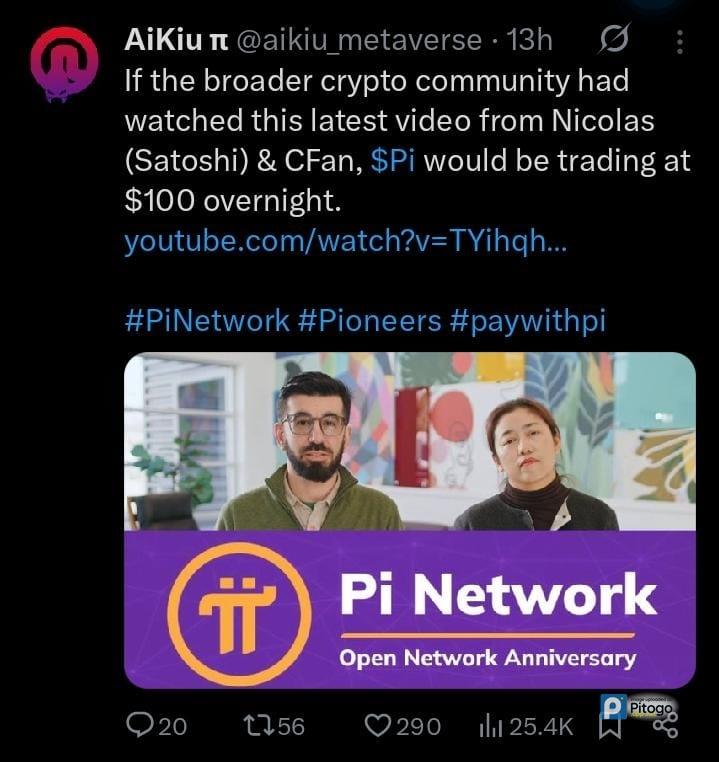Open the #Pioneers hashtag
This screenshot has height=762, width=719.
[x=370, y=320]
